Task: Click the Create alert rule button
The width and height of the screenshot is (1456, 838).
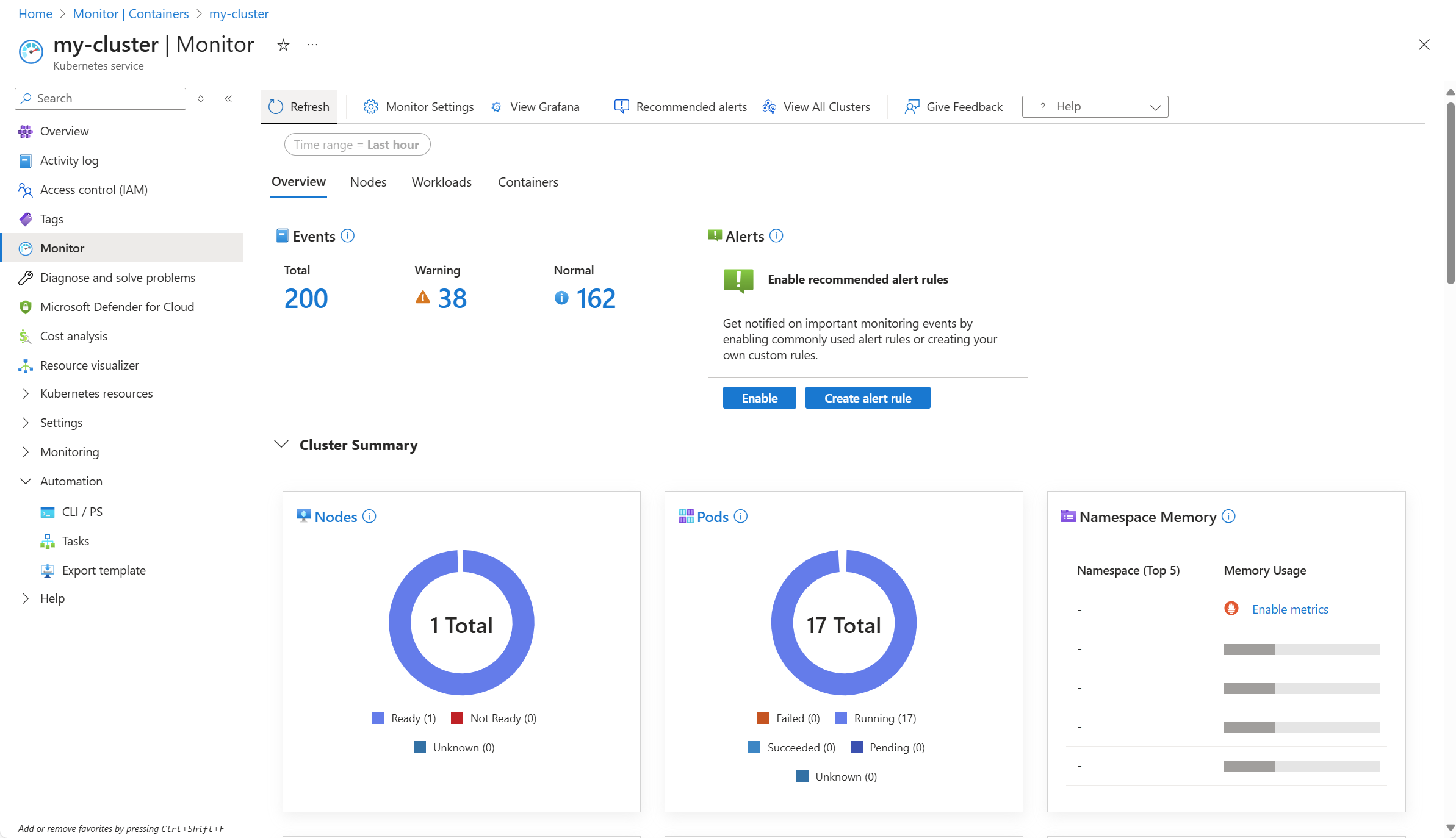Action: click(867, 398)
